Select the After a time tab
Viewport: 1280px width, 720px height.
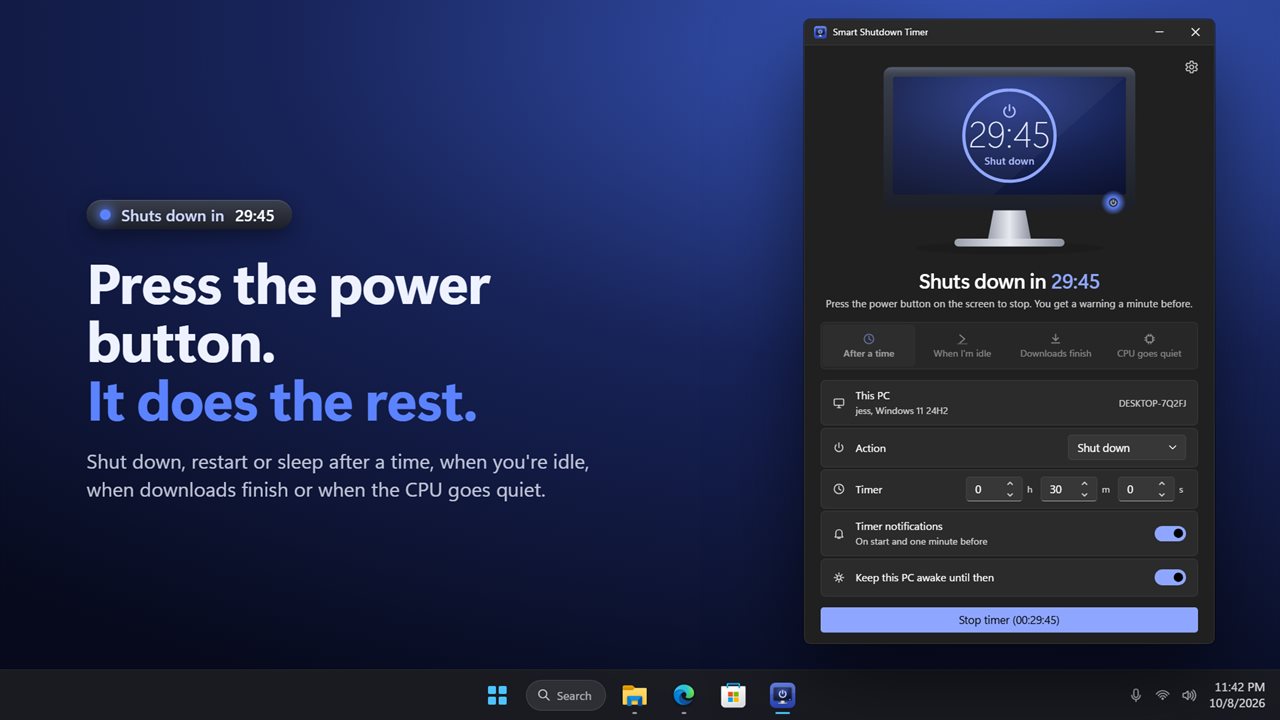[869, 346]
